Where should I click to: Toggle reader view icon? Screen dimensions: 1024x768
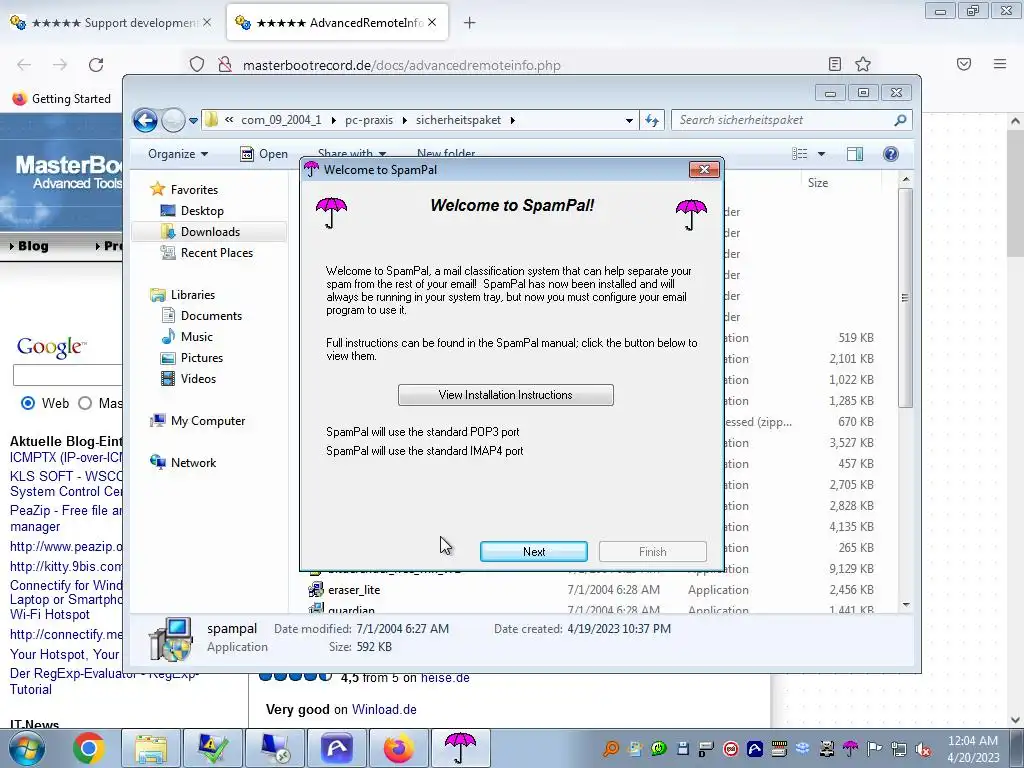(835, 64)
